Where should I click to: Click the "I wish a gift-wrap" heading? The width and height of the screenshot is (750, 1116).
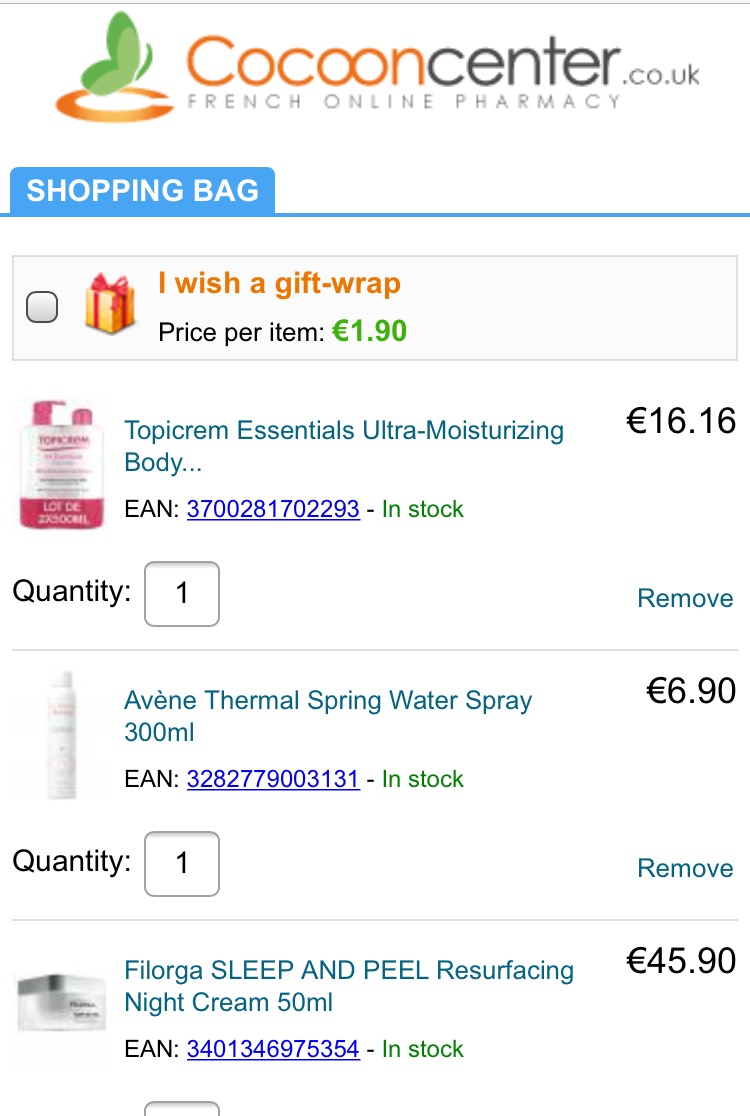[x=279, y=283]
